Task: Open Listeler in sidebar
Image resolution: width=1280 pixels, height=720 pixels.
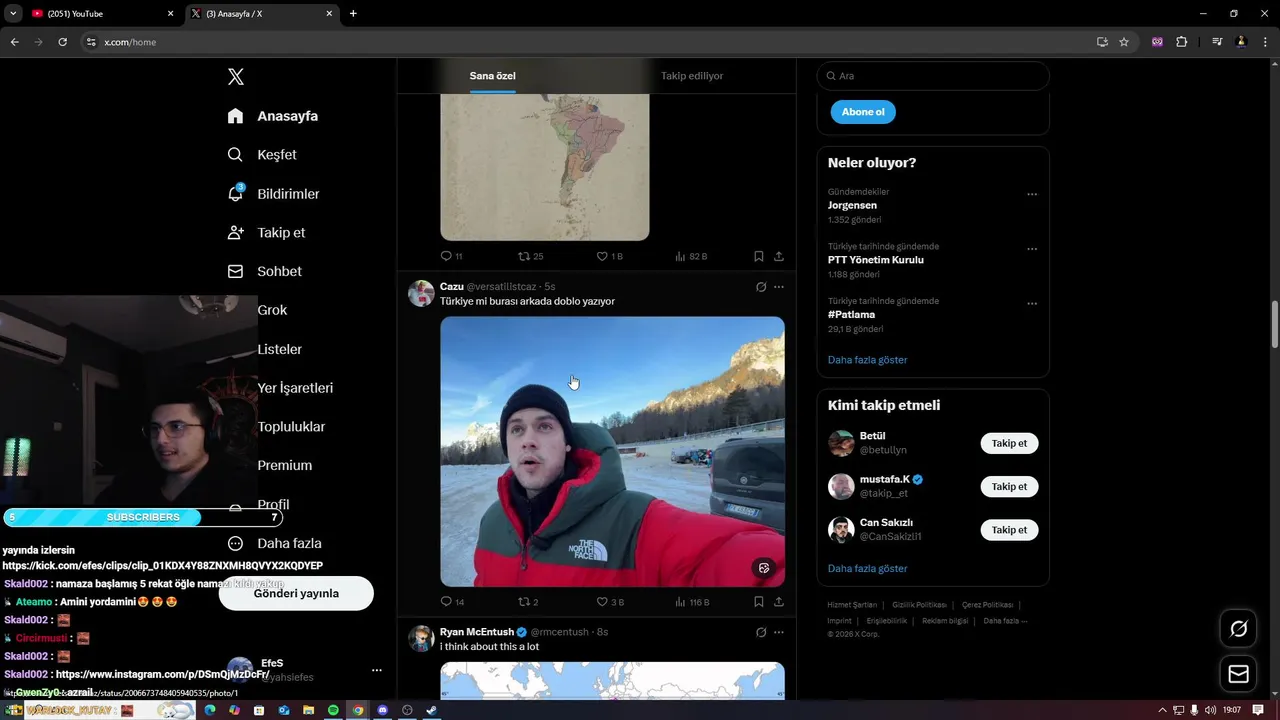Action: click(279, 349)
